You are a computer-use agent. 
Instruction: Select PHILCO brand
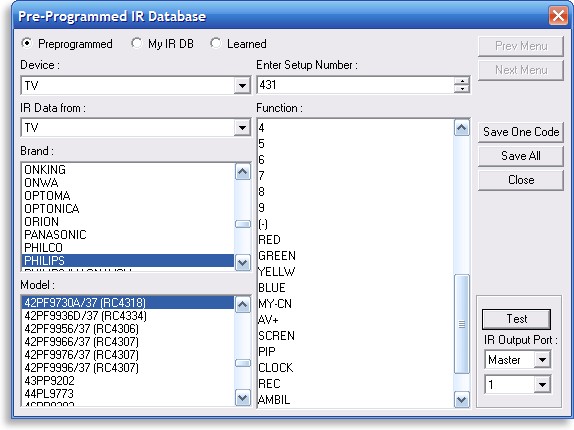point(128,248)
